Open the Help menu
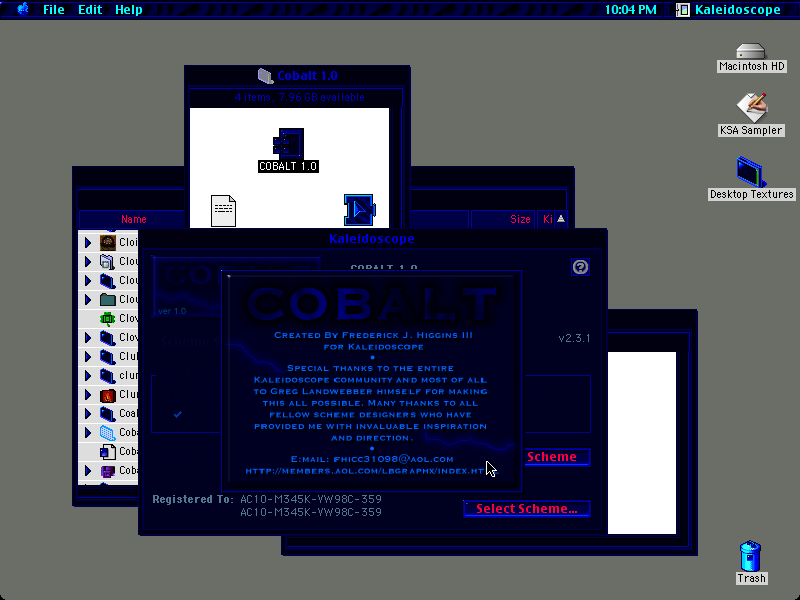800x600 pixels. click(129, 10)
